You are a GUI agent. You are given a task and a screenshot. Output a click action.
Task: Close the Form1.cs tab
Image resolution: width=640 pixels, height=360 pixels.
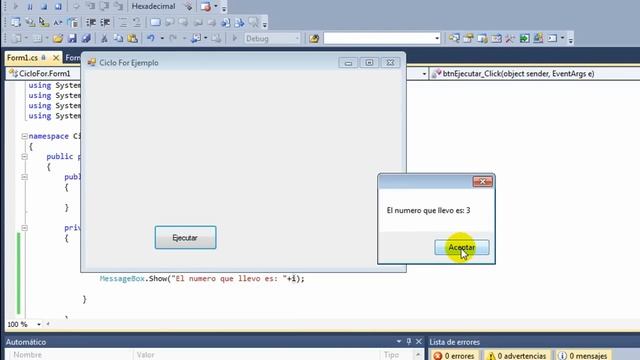point(56,58)
